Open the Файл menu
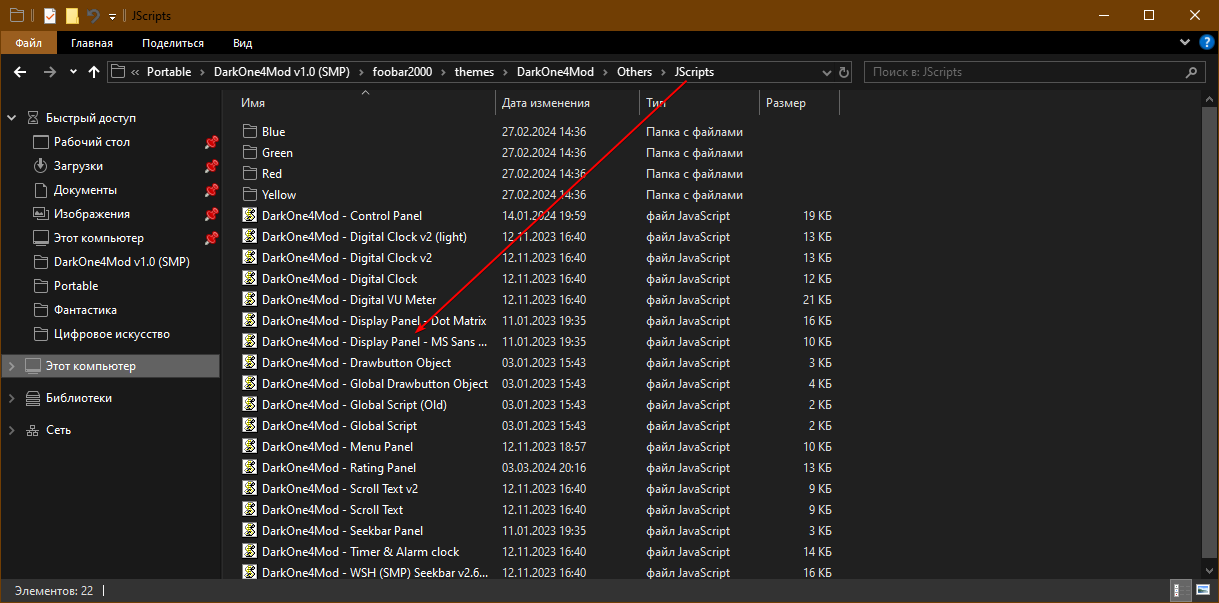Screen dimensions: 1219x603 pos(28,43)
